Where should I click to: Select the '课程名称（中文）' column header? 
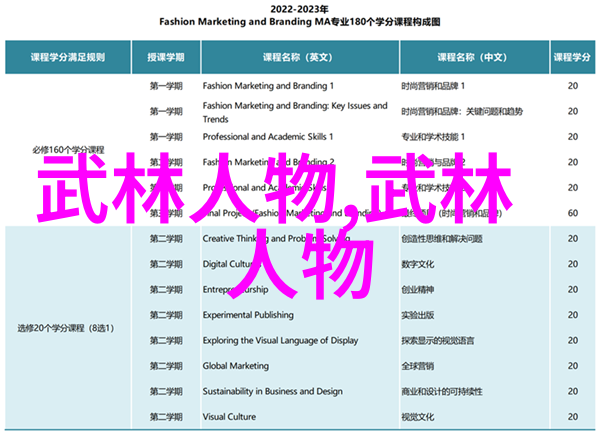click(x=474, y=57)
